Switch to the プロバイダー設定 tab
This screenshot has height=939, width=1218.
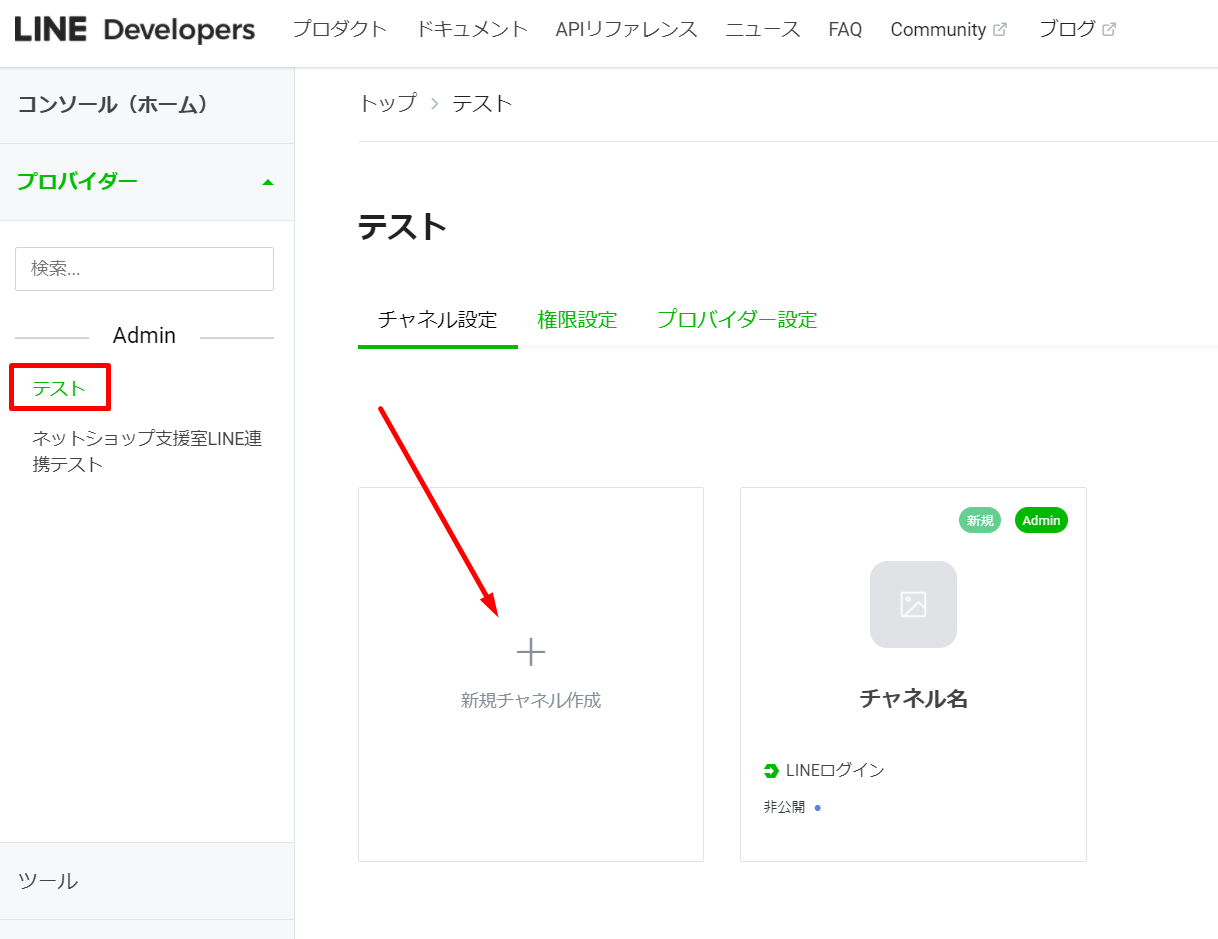point(737,320)
